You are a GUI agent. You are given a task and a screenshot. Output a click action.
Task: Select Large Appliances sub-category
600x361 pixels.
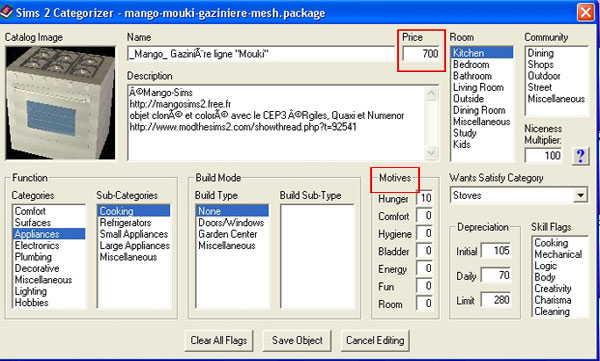(x=134, y=245)
